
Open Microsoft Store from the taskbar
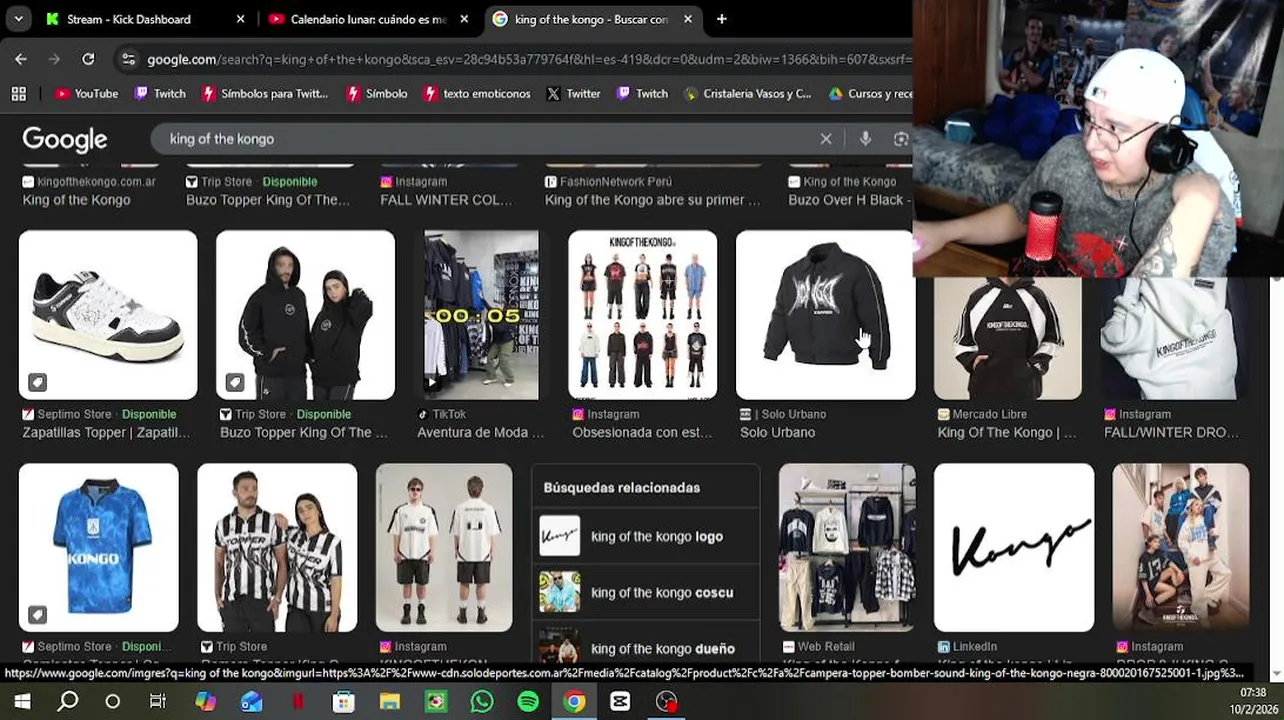343,702
